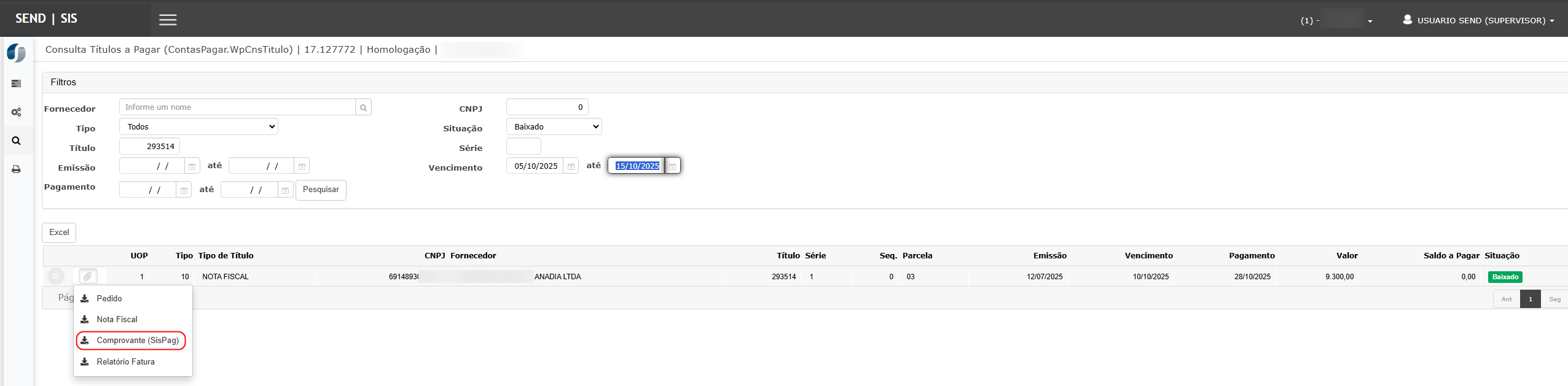Click the ANADIA LTDA supplier cell
Image resolution: width=1568 pixels, height=386 pixels.
[x=557, y=277]
